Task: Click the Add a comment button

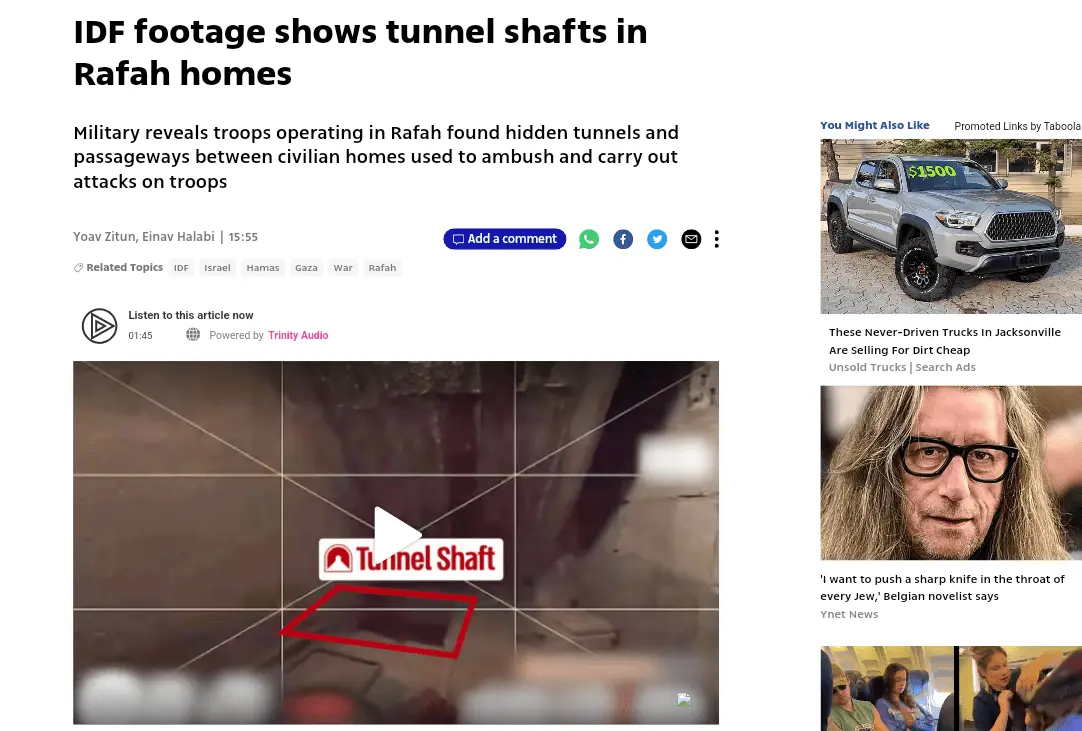Action: (504, 239)
